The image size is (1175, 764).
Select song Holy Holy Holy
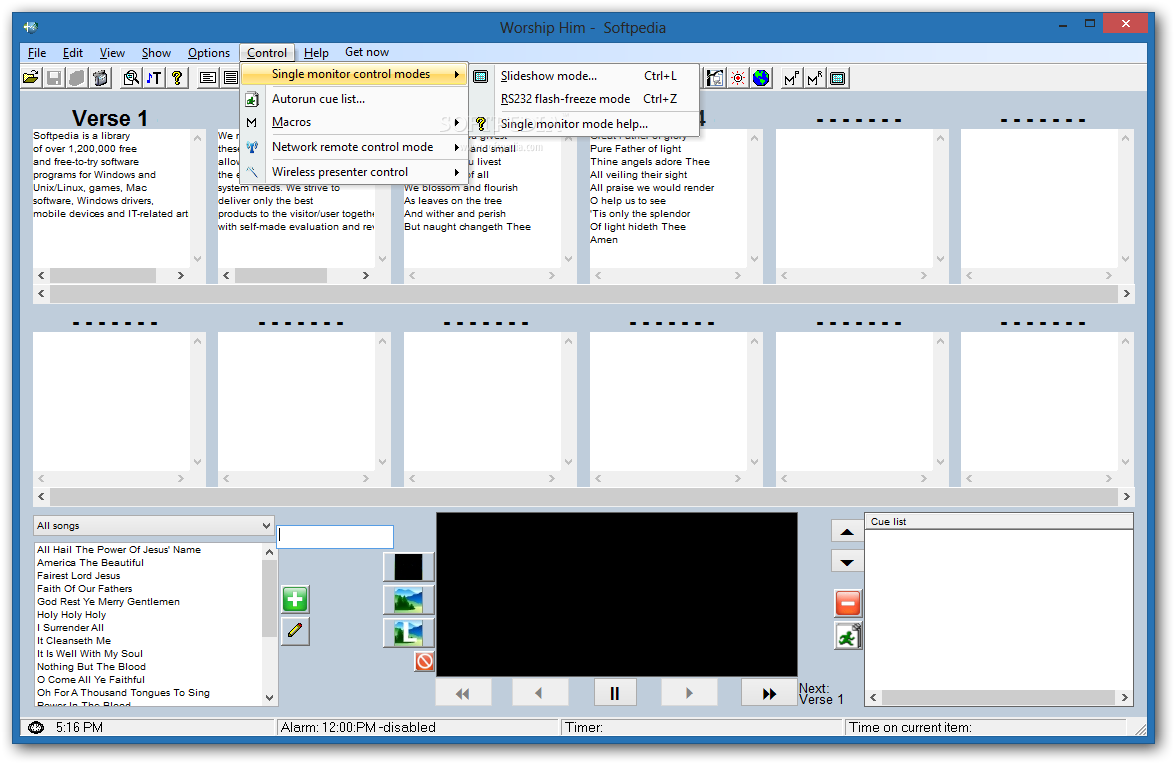(71, 615)
